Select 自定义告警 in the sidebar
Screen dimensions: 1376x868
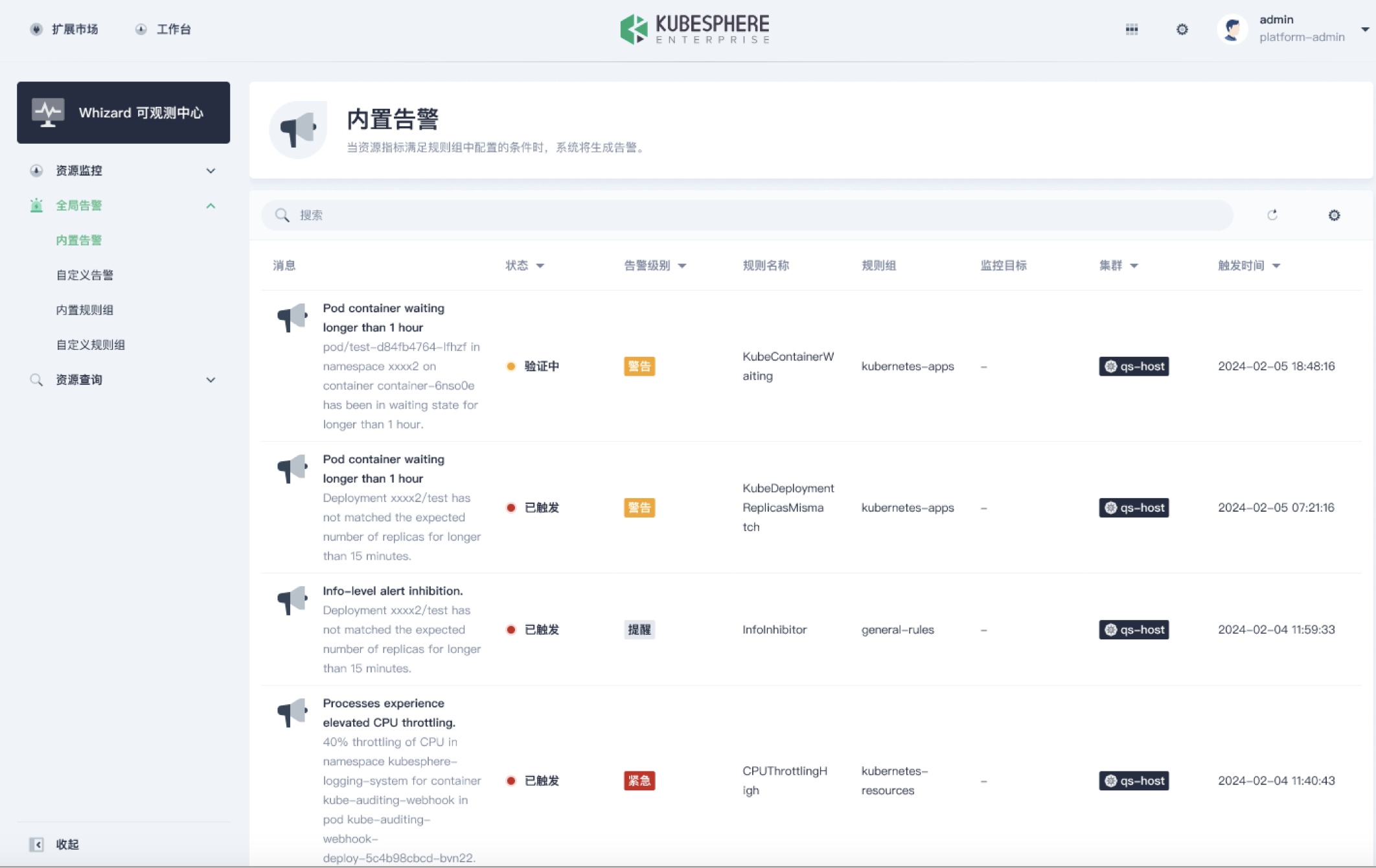coord(85,275)
